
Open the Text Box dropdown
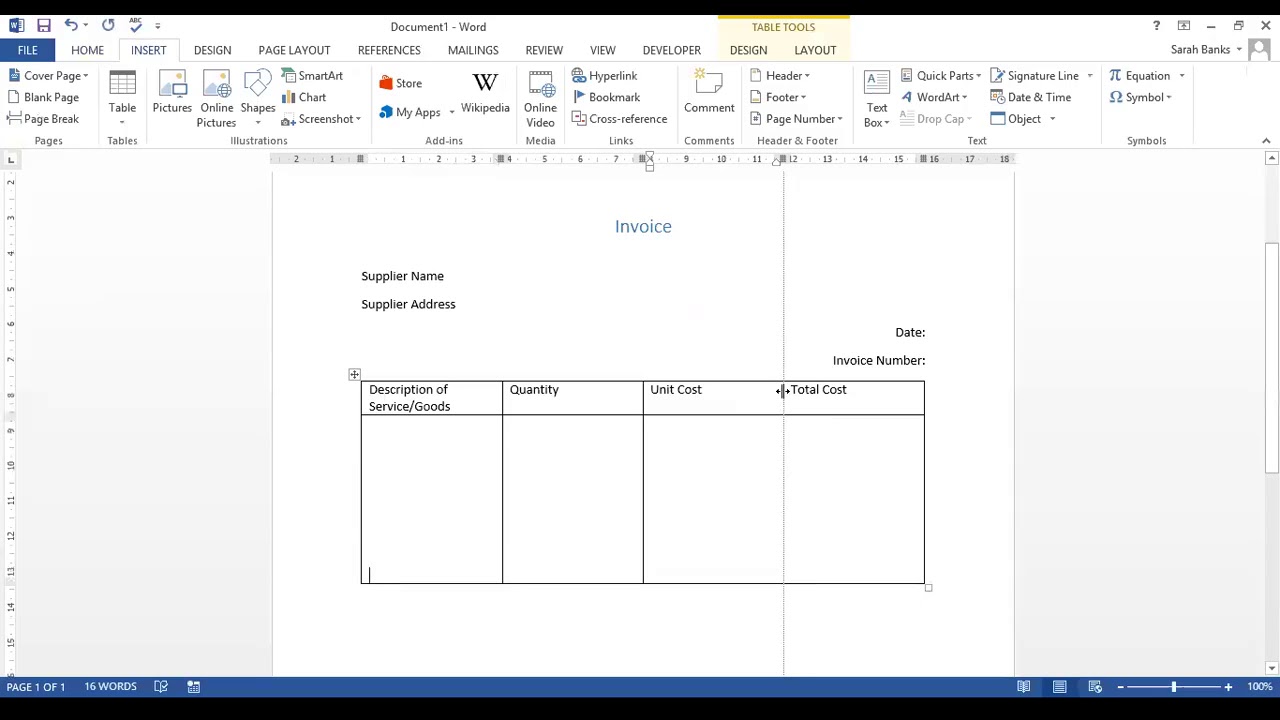pos(877,99)
